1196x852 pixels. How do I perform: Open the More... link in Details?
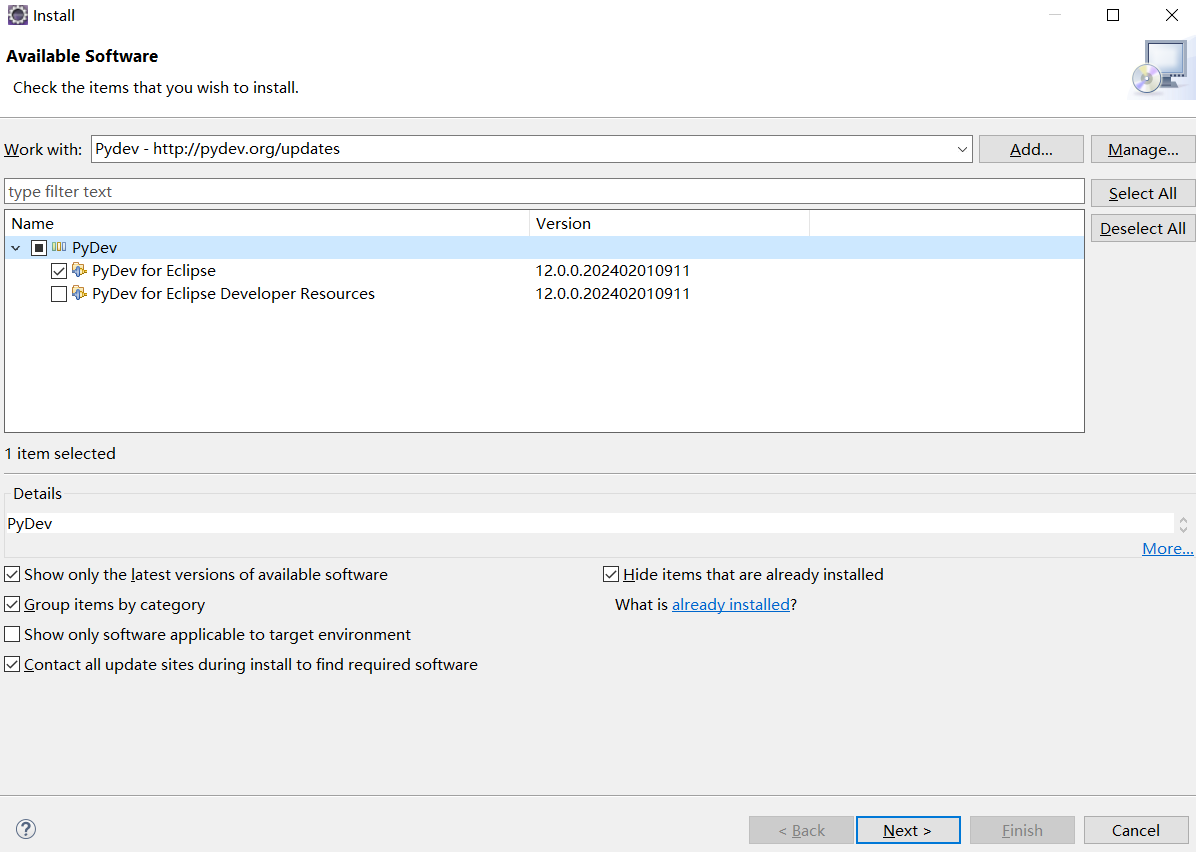pyautogui.click(x=1167, y=548)
